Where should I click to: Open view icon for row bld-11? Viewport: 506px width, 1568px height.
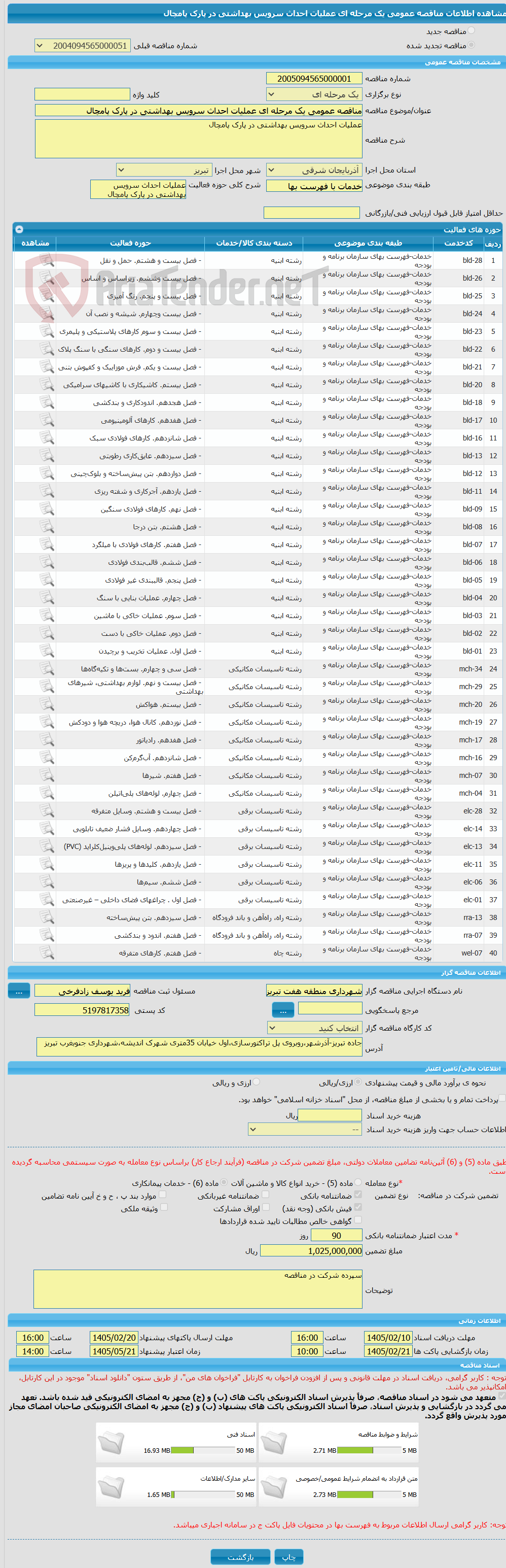click(x=46, y=491)
